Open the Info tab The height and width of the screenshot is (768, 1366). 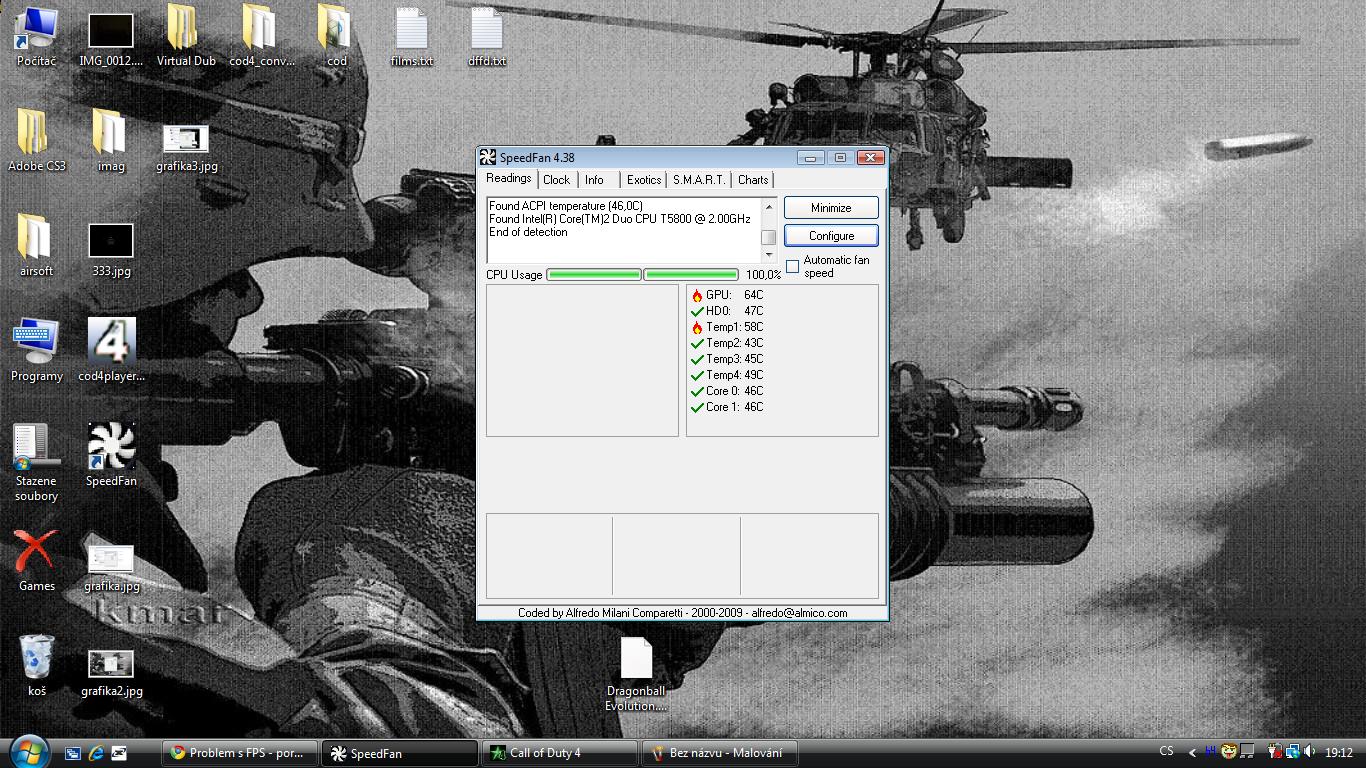pyautogui.click(x=595, y=180)
